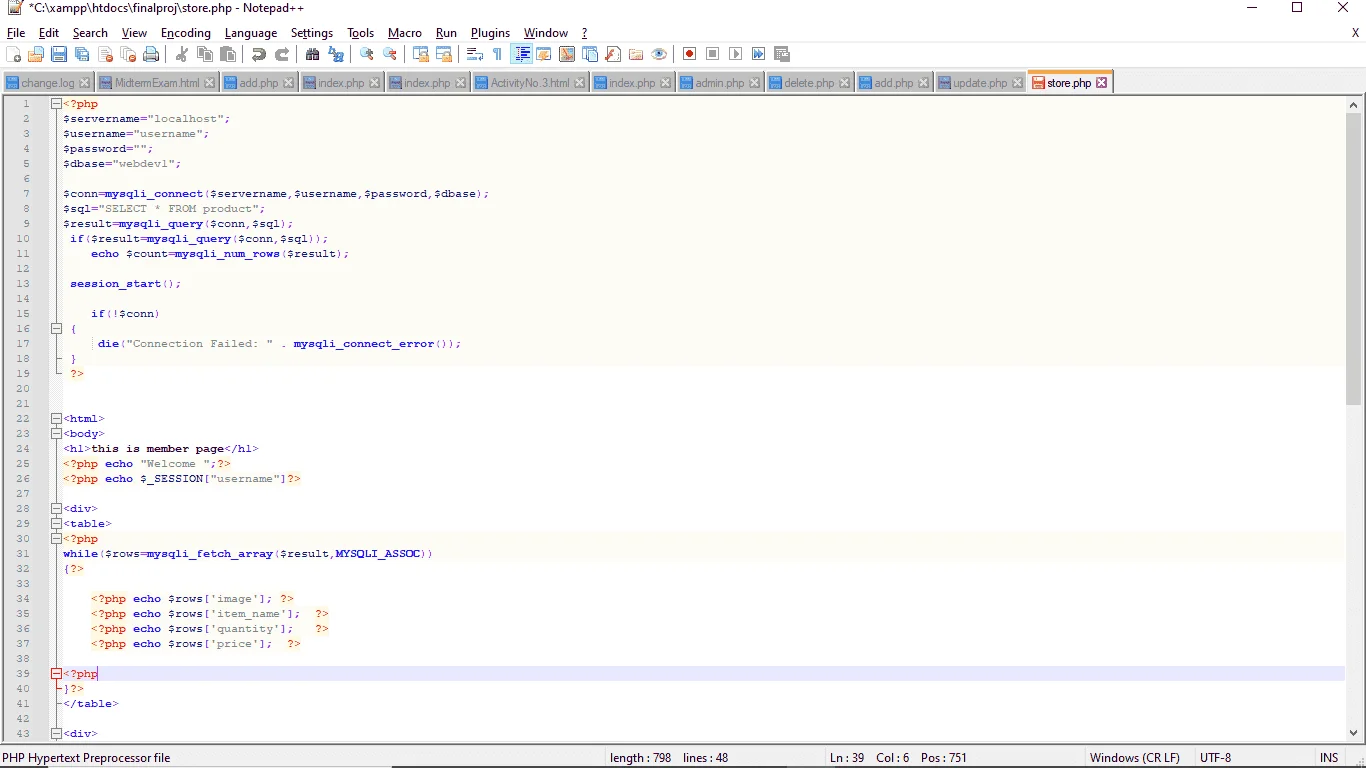Print the document using Print icon
Image resolution: width=1366 pixels, height=768 pixels.
151,54
